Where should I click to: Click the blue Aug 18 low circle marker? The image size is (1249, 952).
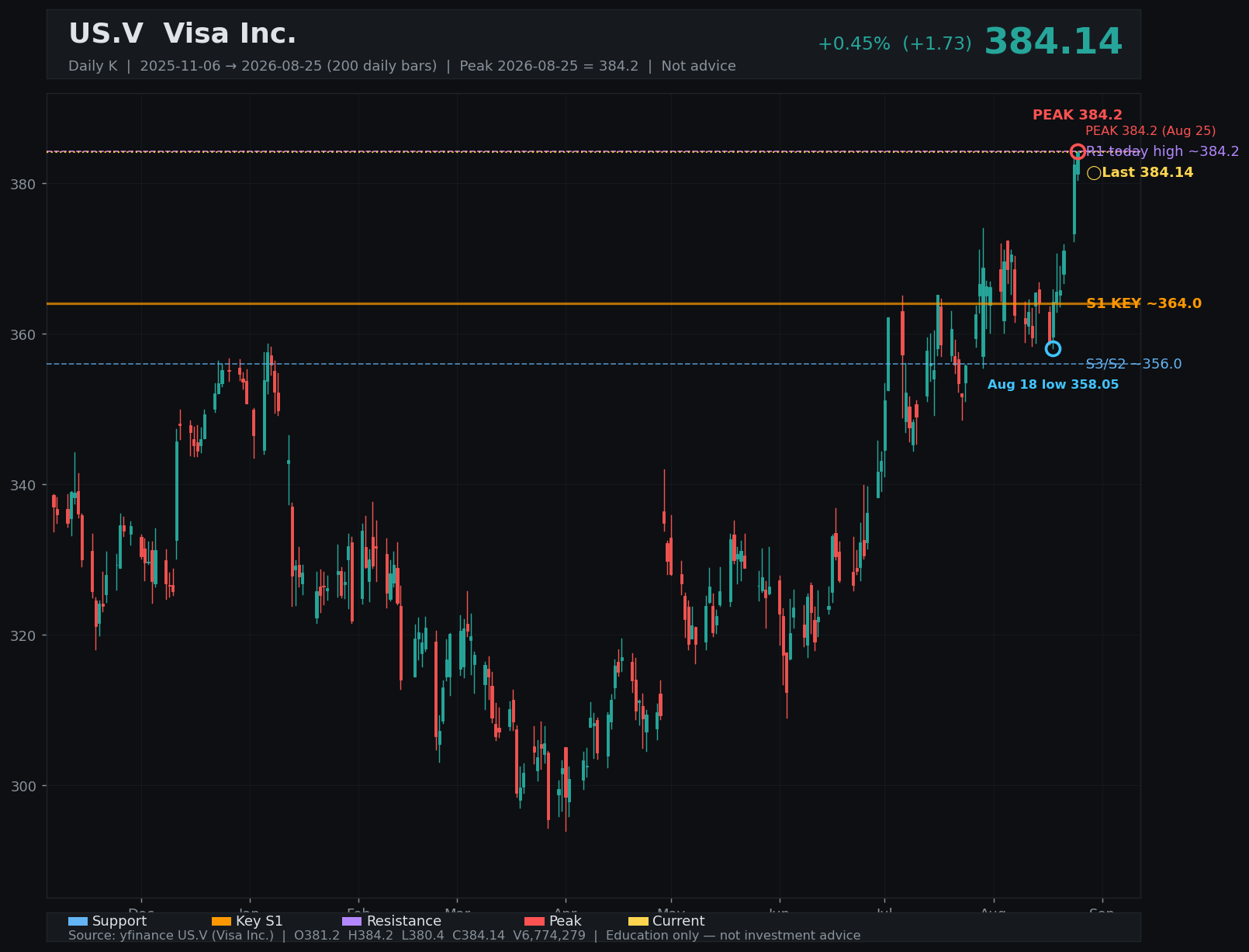[x=1053, y=348]
